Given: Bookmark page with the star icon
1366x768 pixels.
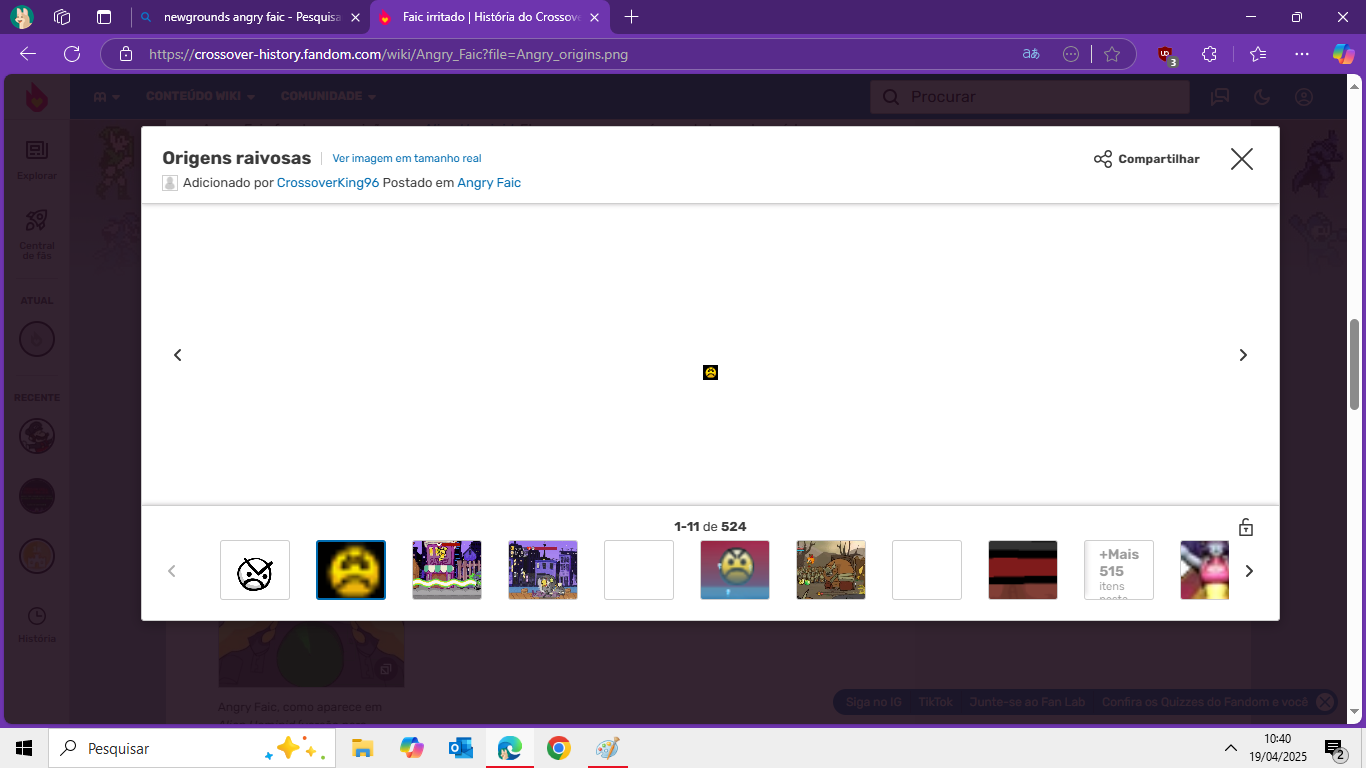Looking at the screenshot, I should tap(1112, 54).
